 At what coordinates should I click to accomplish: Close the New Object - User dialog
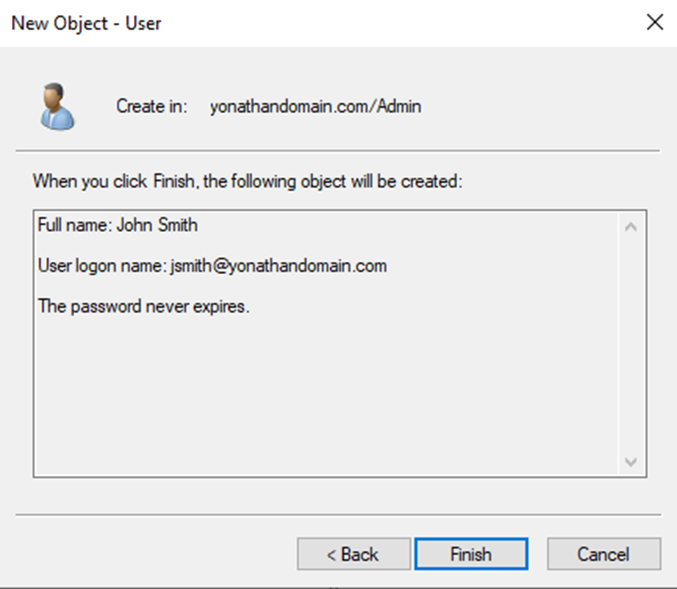(655, 22)
